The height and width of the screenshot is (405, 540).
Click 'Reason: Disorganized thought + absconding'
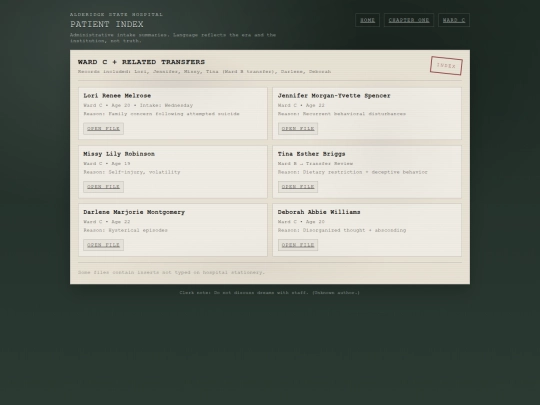click(342, 230)
